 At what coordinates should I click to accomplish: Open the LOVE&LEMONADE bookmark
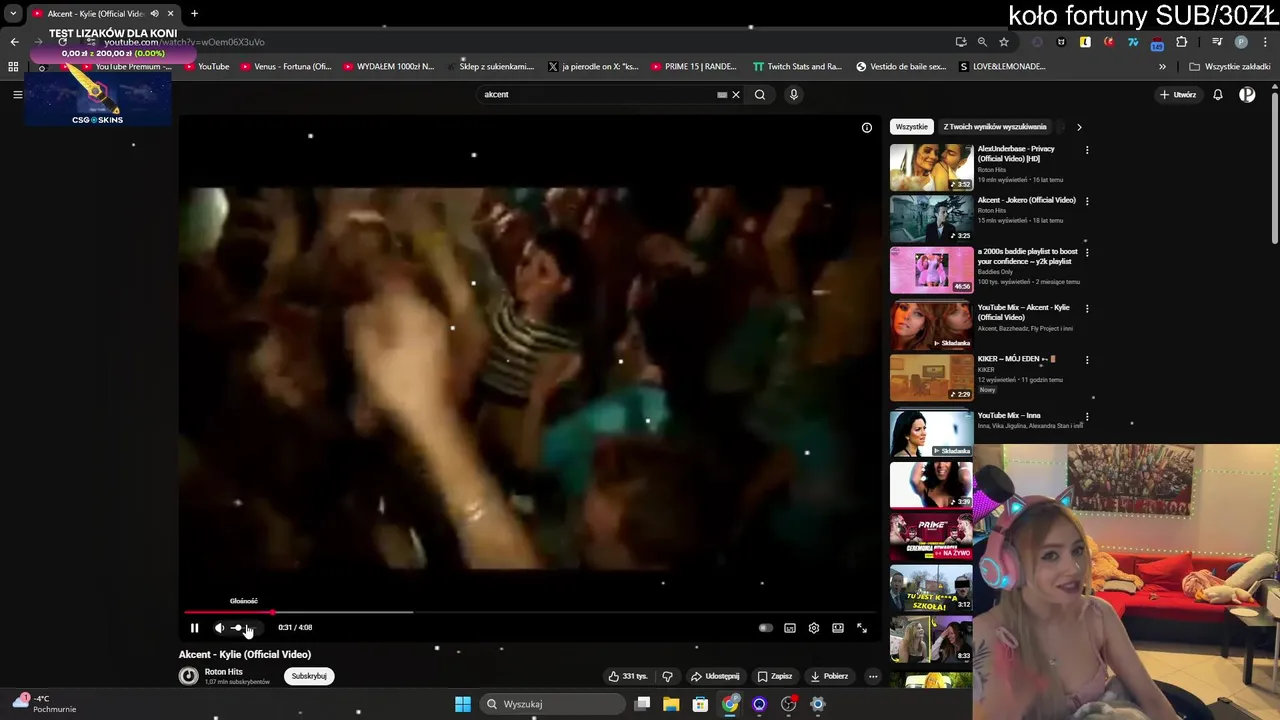point(1002,67)
